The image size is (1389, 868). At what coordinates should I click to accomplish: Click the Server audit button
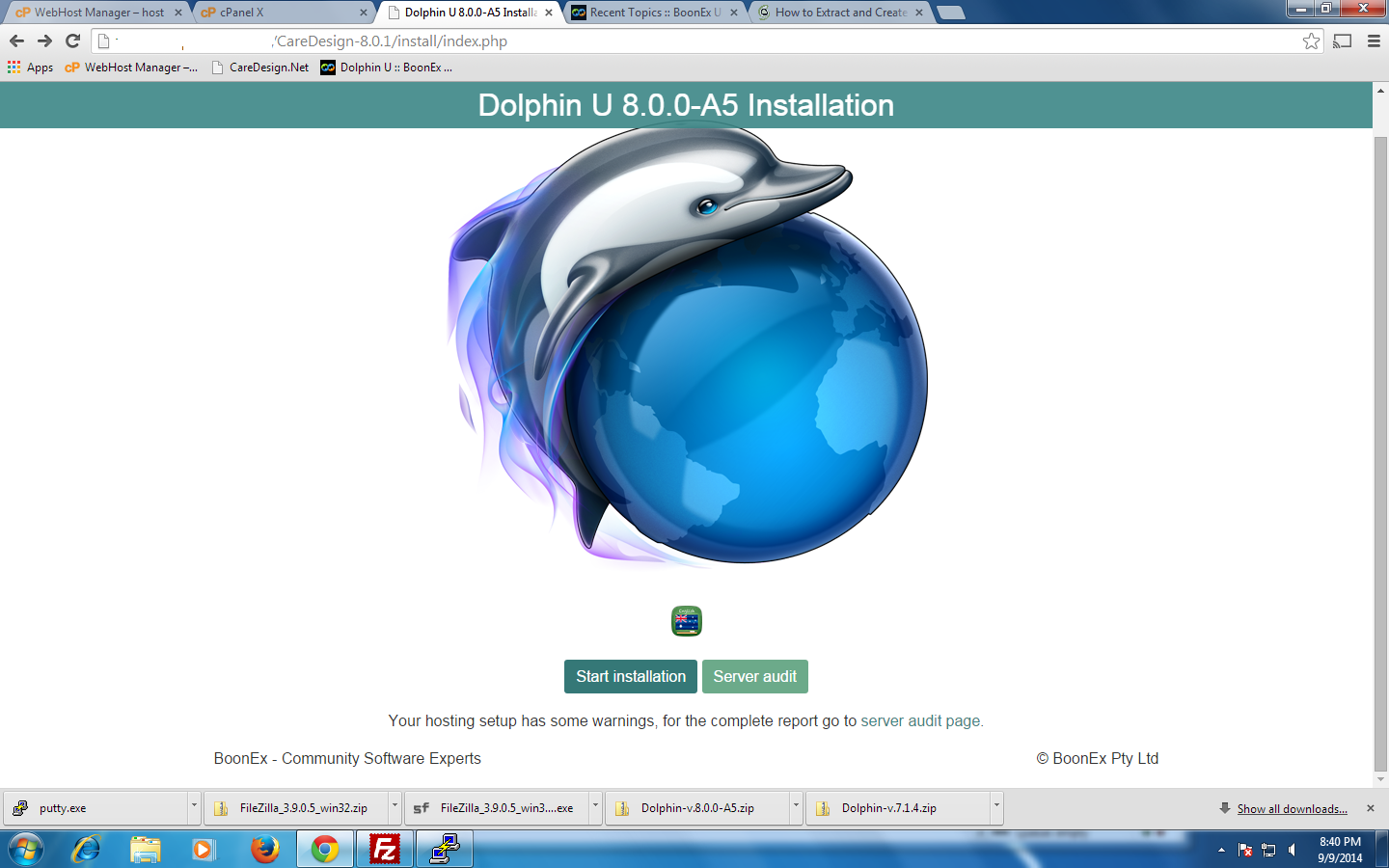coord(754,676)
